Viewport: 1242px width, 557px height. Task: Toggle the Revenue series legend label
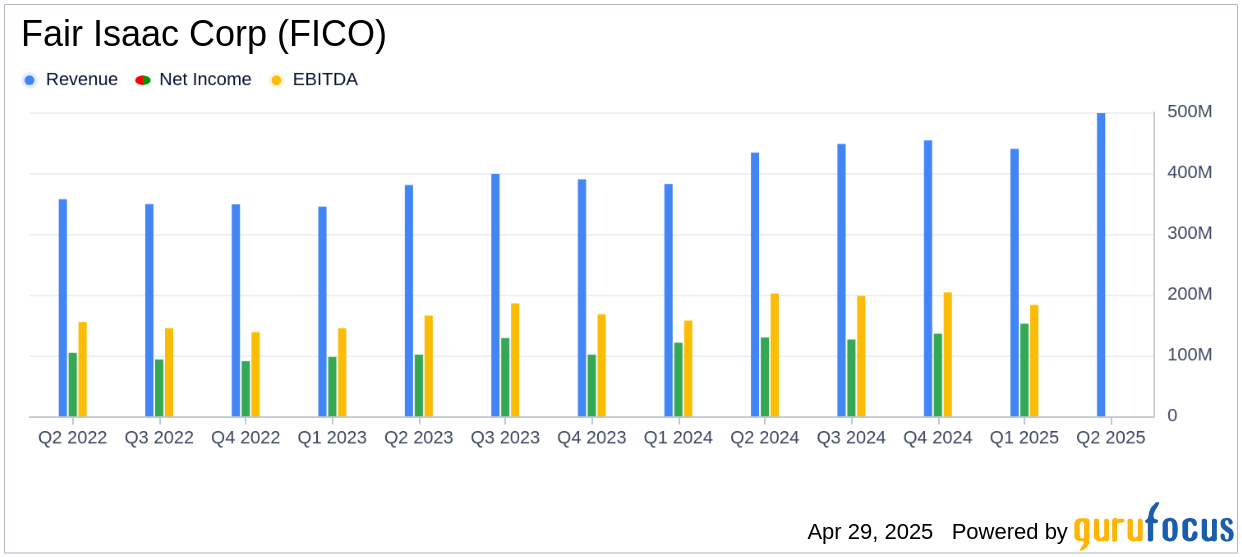coord(81,80)
